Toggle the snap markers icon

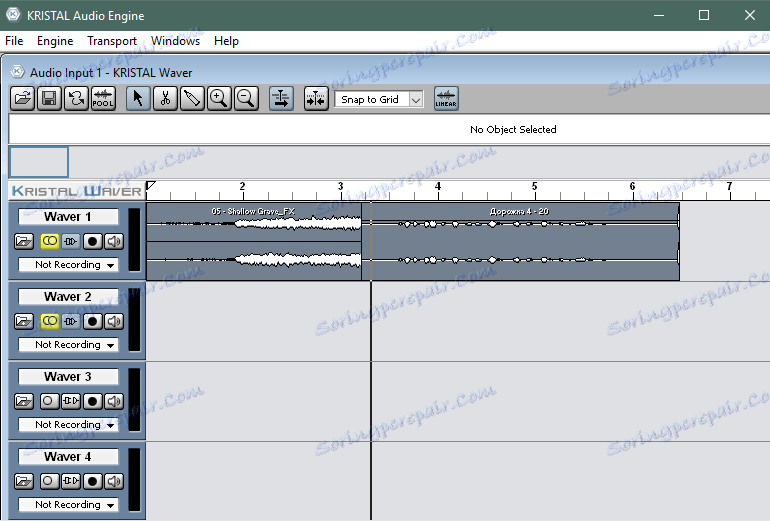coord(316,99)
